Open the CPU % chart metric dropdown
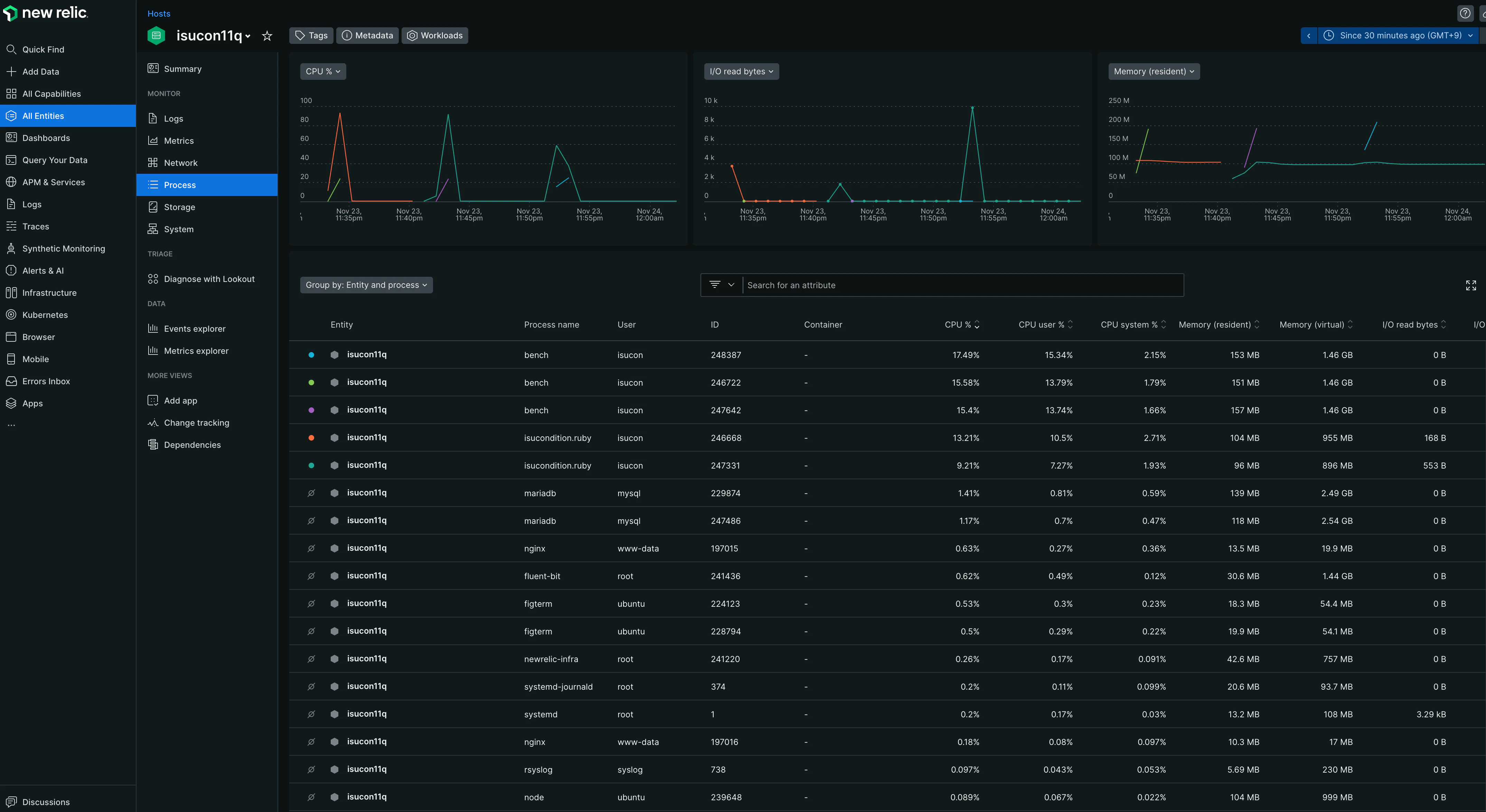This screenshot has height=812, width=1486. coord(323,72)
